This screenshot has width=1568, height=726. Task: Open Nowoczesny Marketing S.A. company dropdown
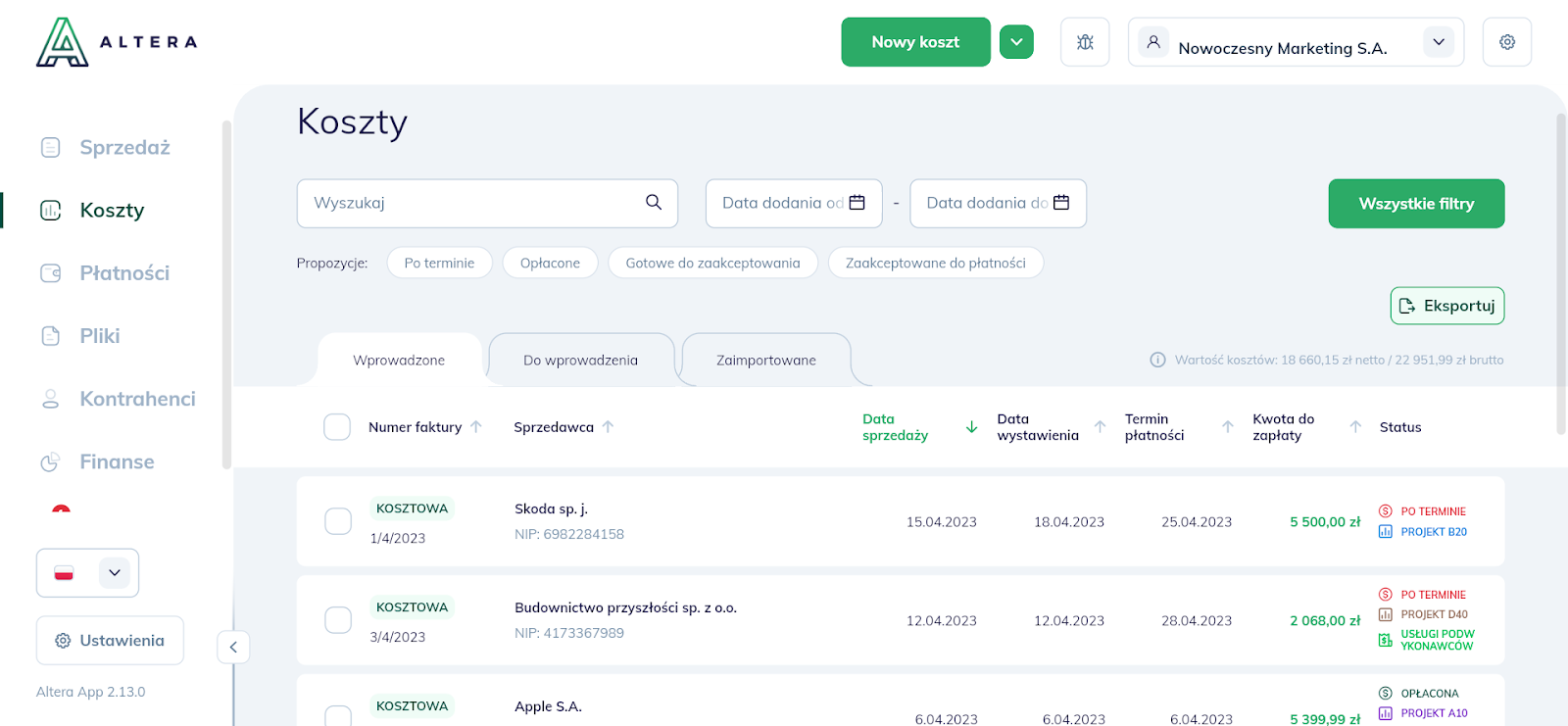click(1439, 42)
